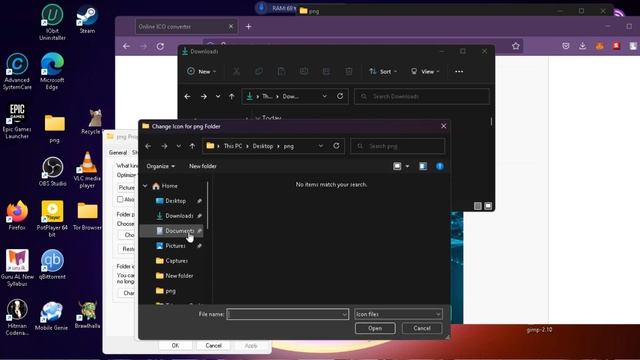Expand address dropdown in Downloads window

(324, 96)
